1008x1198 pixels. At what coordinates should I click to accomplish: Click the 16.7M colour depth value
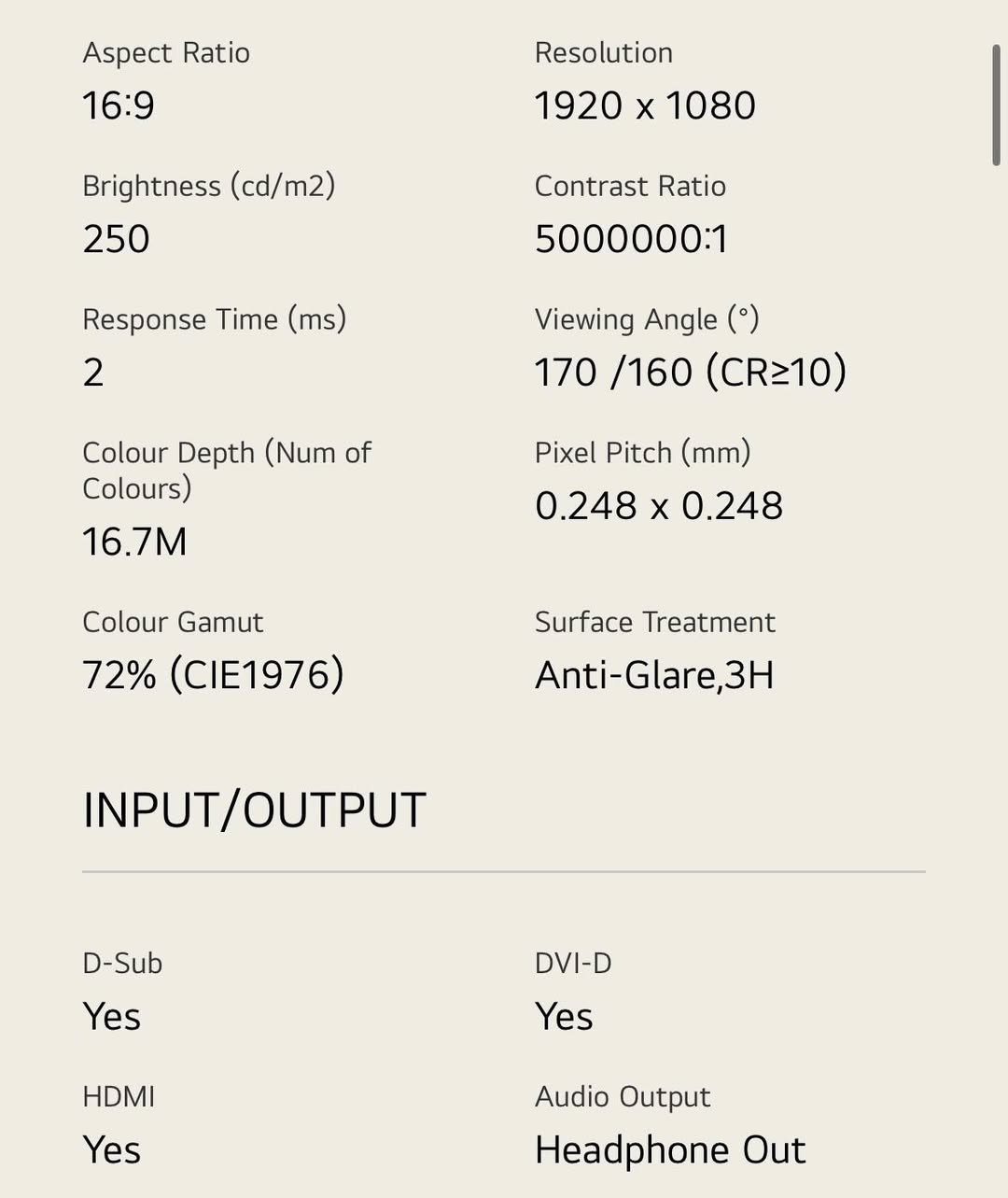point(134,542)
